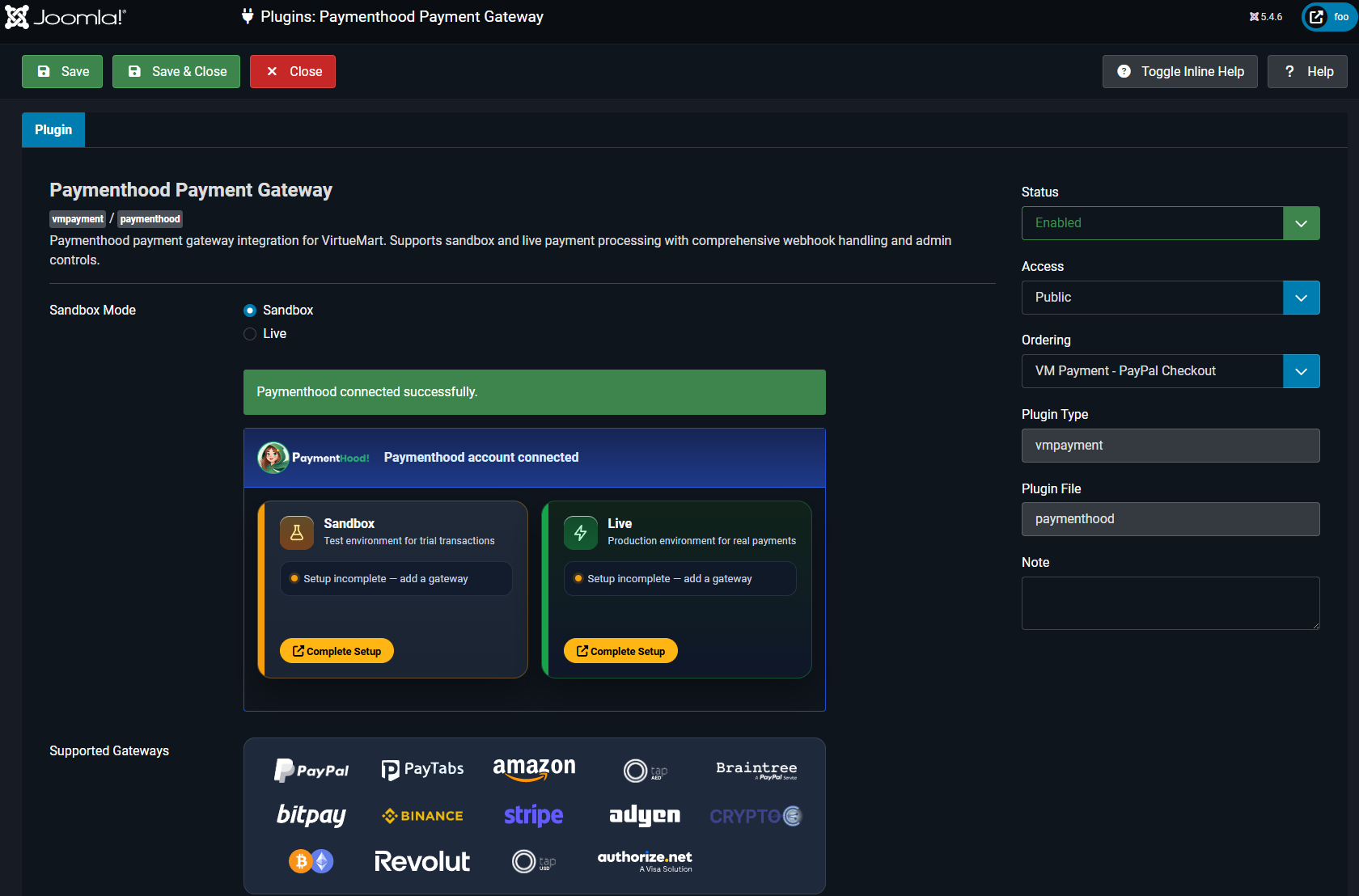The width and height of the screenshot is (1359, 896).
Task: Click the Braintree gateway logo
Action: (756, 769)
